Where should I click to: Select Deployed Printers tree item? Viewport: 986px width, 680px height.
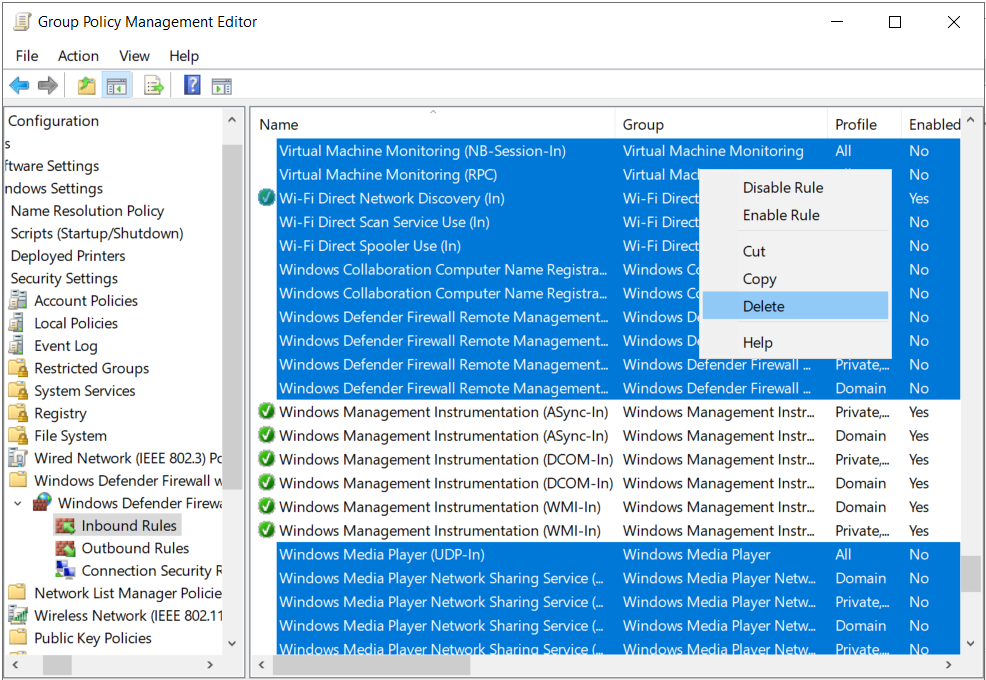(68, 256)
